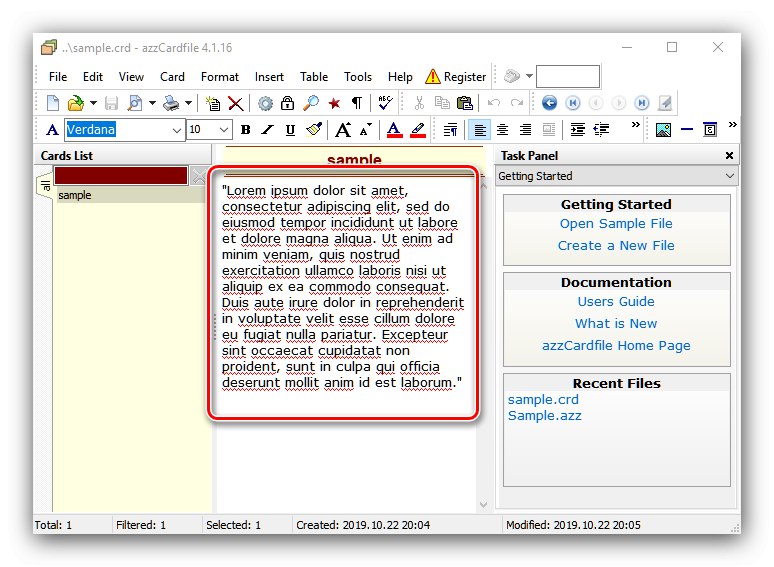This screenshot has height=567, width=774.
Task: Expand more insert toolbar options chevron
Action: click(733, 124)
